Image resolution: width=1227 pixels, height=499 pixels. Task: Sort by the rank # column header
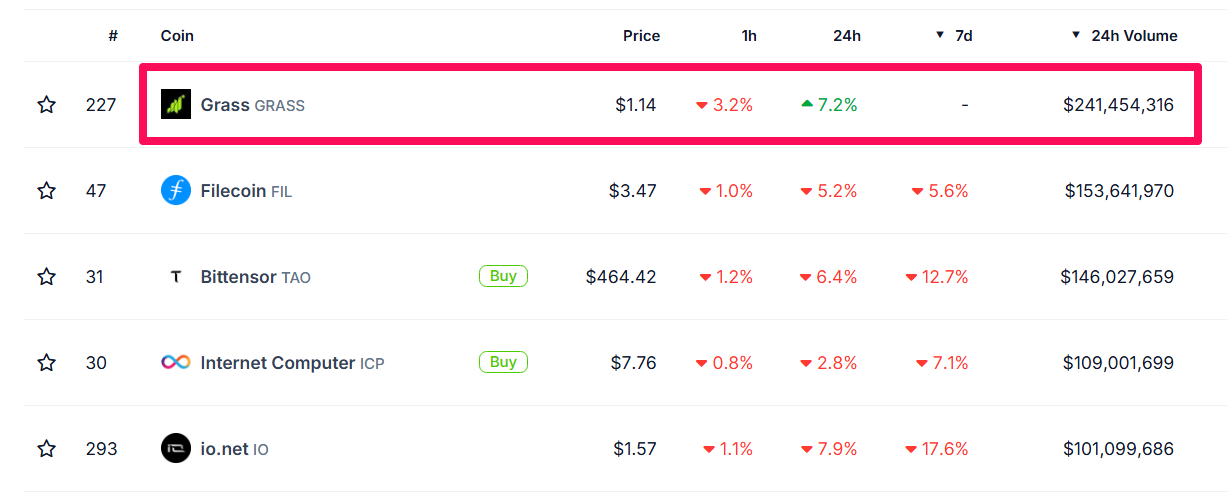coord(113,36)
